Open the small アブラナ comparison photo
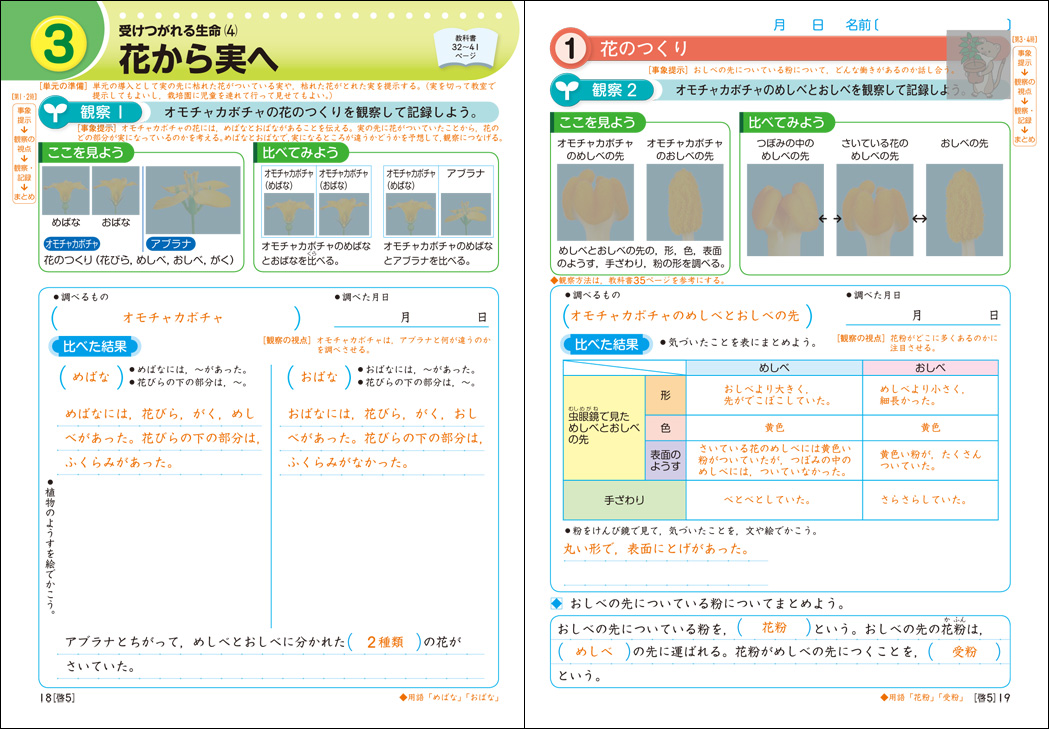This screenshot has height=729, width=1049. (x=466, y=214)
